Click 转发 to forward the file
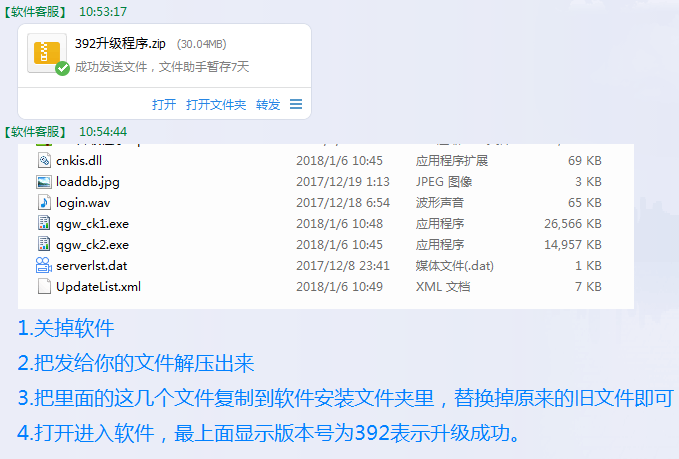 pos(268,104)
